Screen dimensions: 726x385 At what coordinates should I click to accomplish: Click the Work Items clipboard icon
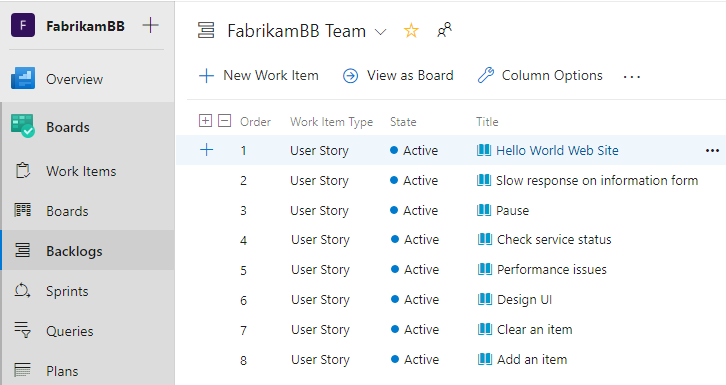pos(23,171)
